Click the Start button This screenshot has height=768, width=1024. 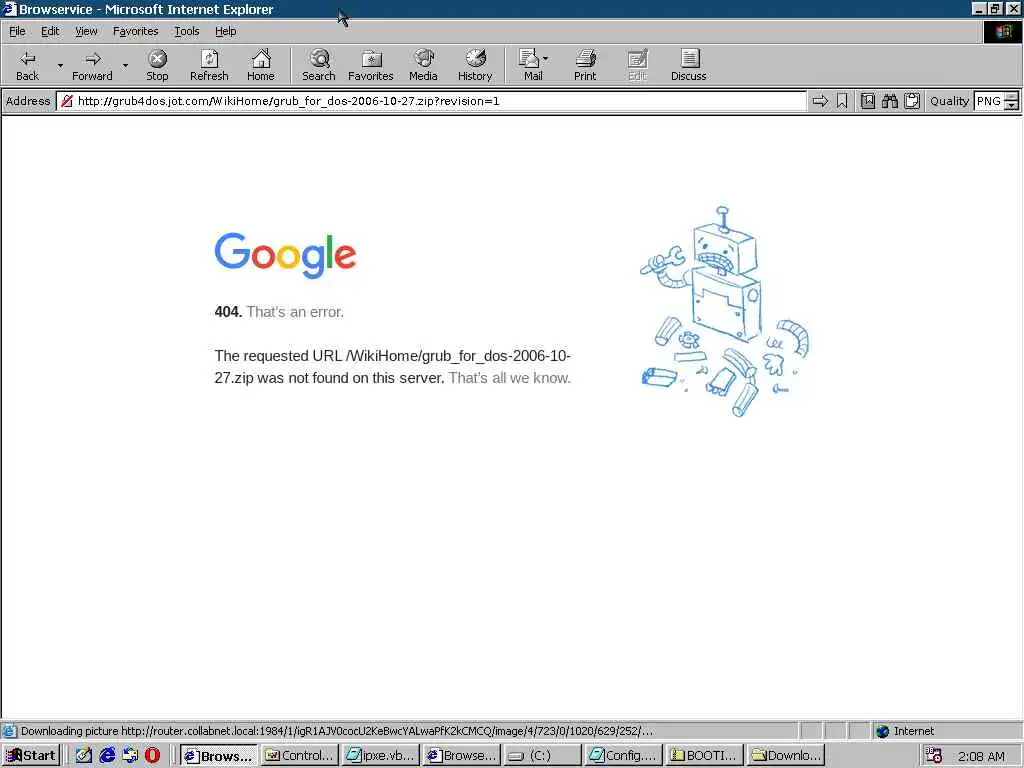tap(31, 756)
